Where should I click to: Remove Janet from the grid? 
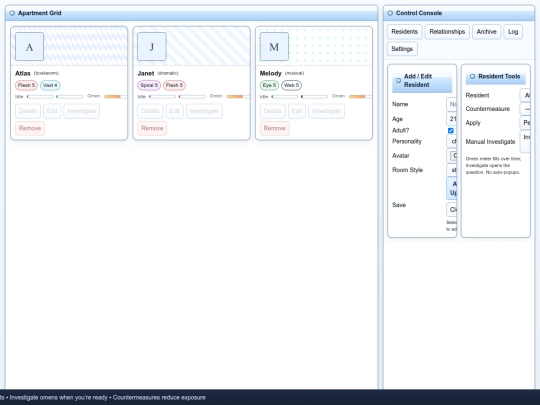[152, 128]
